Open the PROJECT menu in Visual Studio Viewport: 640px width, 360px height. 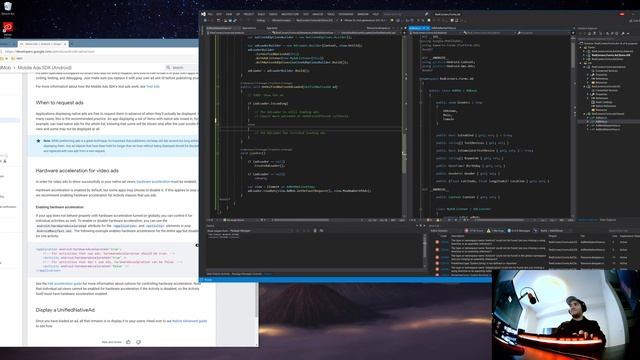pos(249,14)
